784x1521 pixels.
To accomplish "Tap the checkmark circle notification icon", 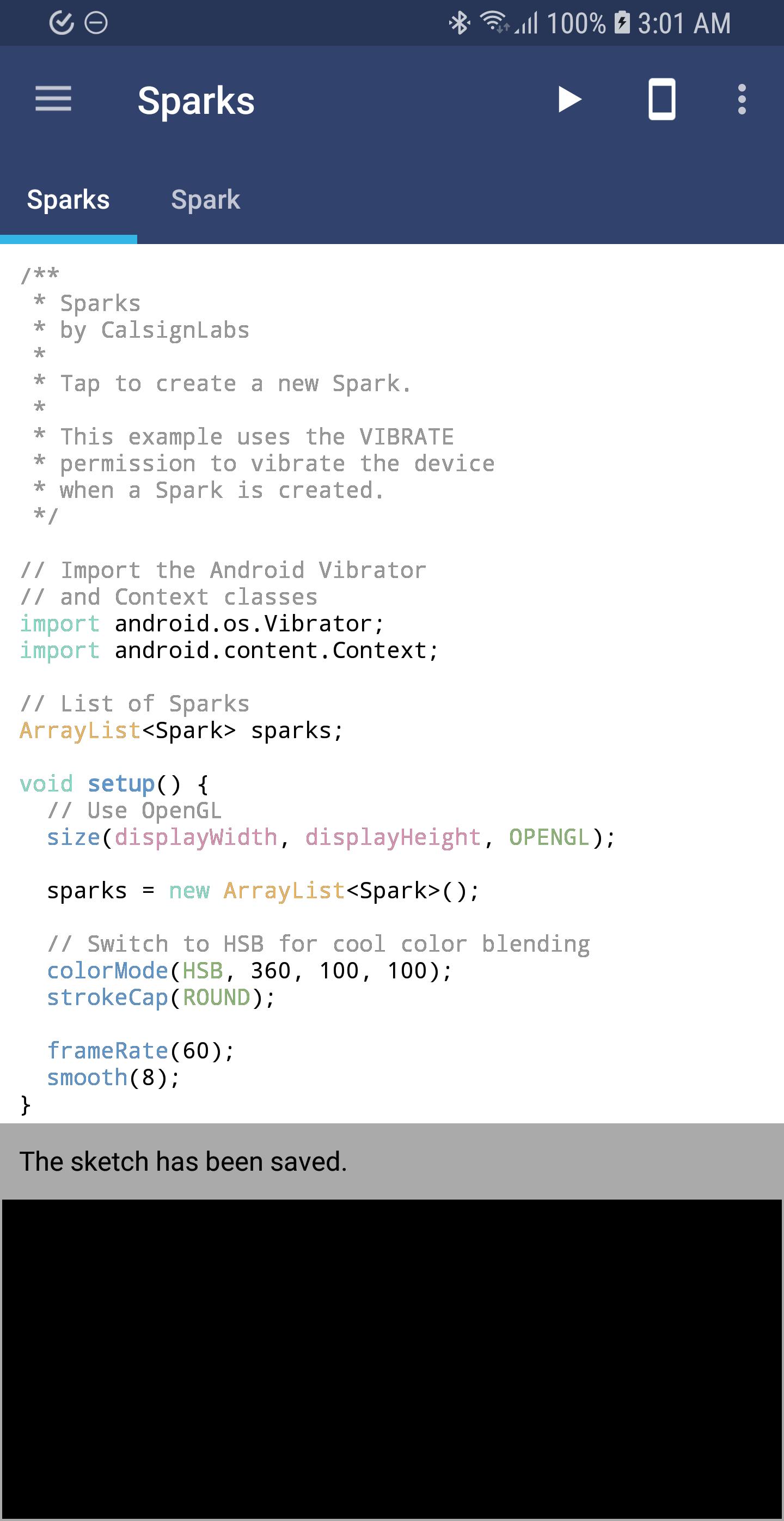I will coord(61,23).
